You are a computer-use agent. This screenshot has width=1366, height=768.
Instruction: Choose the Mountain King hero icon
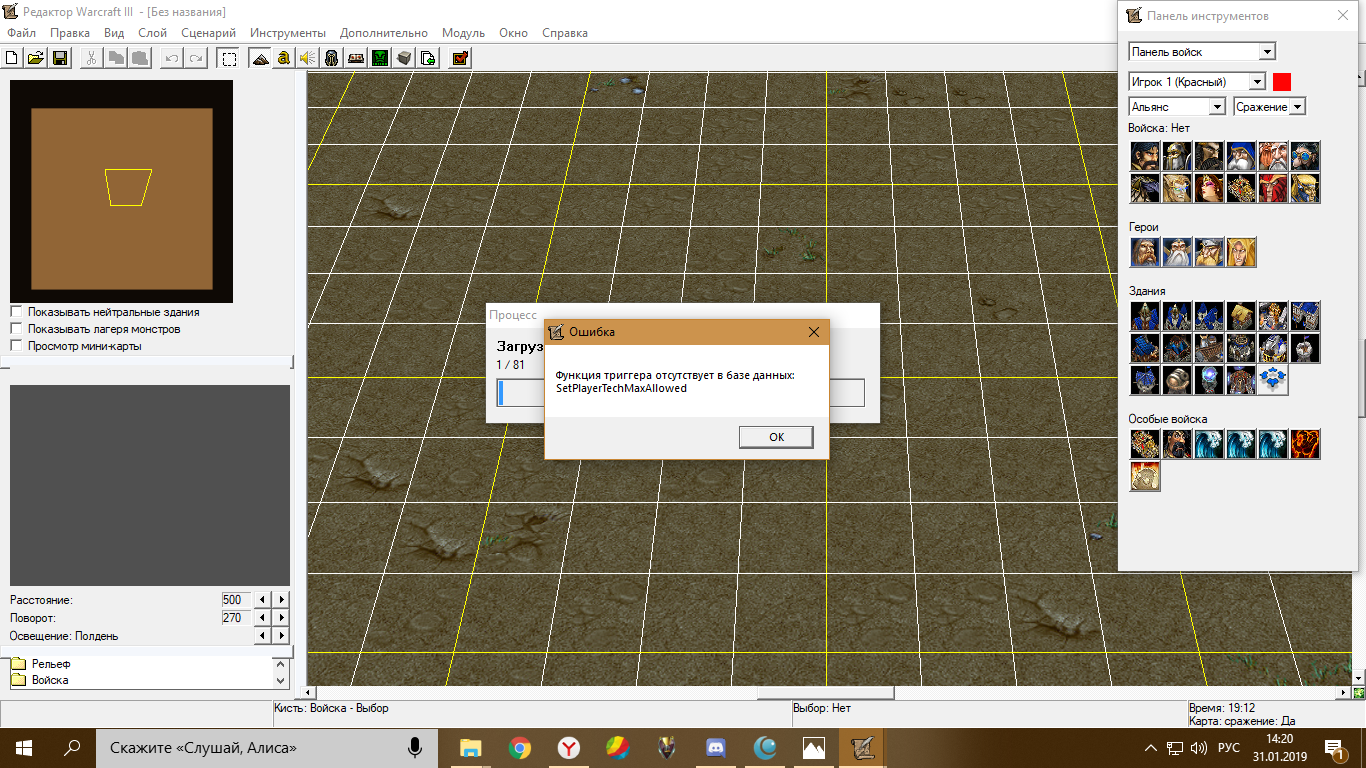[x=1209, y=252]
